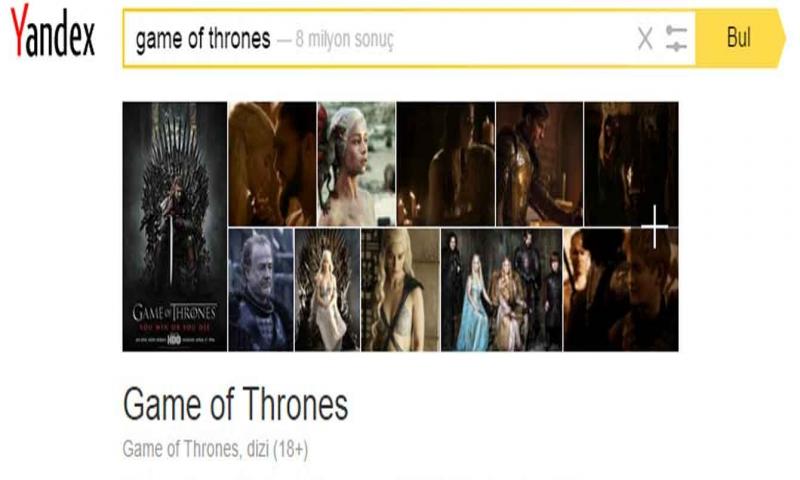The image size is (800, 480).
Task: Click the Game of Thrones, dizi (18+) subtitle
Action: 215,449
